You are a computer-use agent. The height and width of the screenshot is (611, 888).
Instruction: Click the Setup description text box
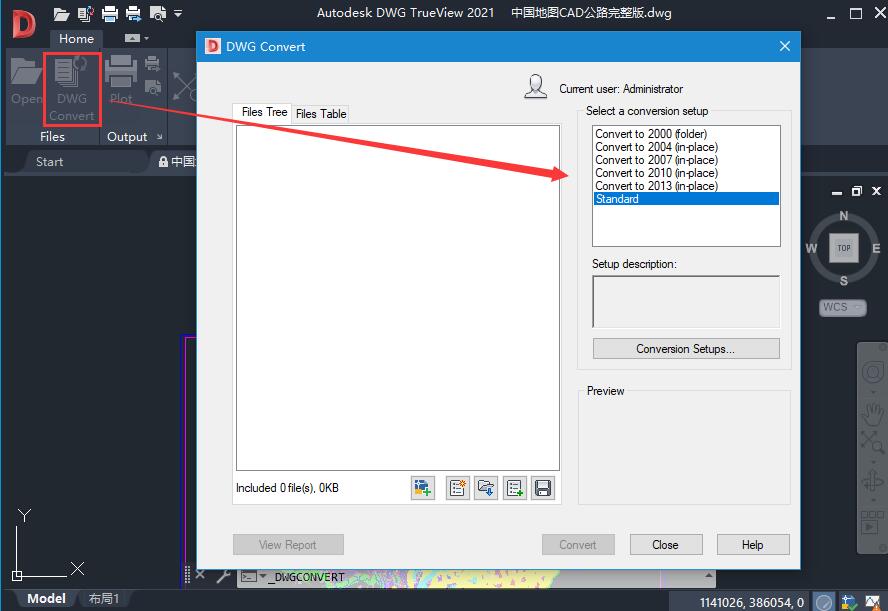[686, 302]
